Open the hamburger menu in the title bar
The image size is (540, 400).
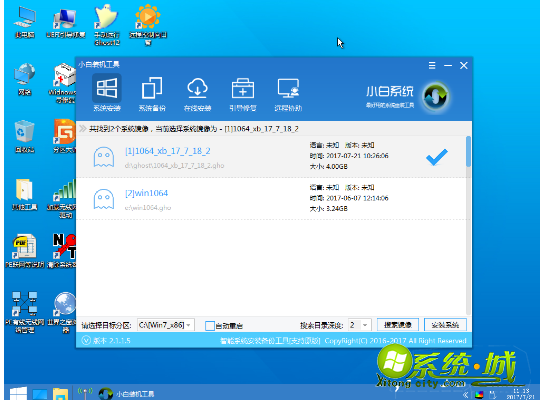[432, 65]
